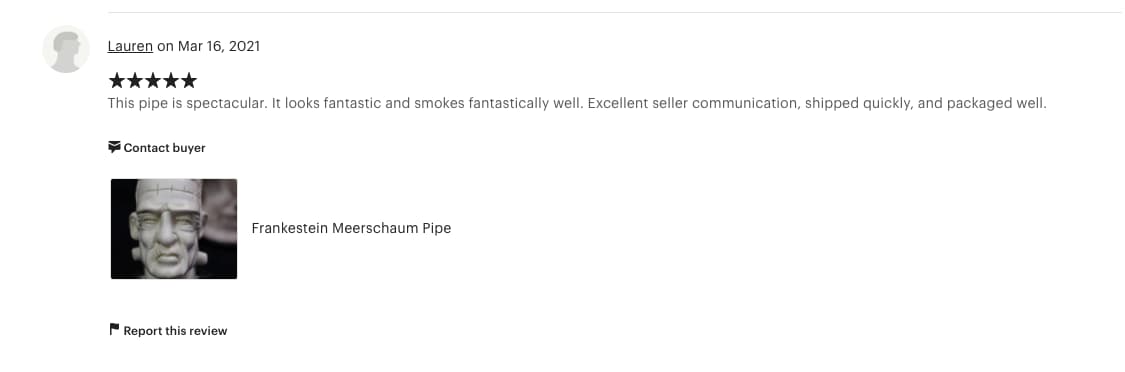Click the horizontal divider above the review
1125x372 pixels.
coord(616,12)
